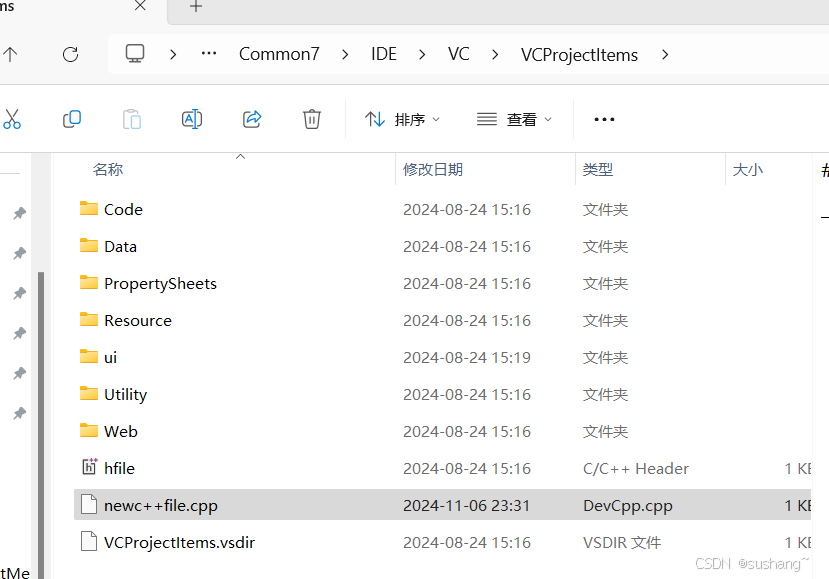Click the Up arrow navigation button

[10, 54]
